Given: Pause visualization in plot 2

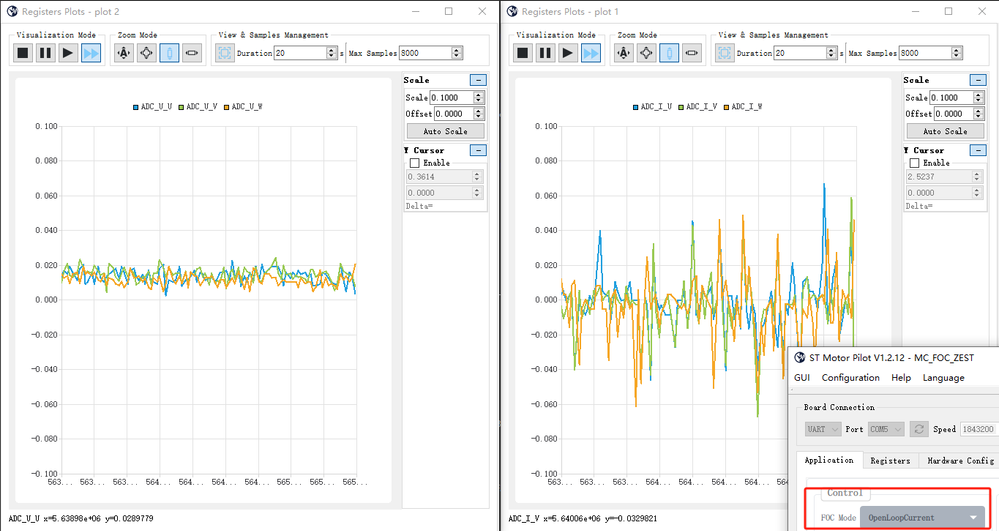Looking at the screenshot, I should tap(45, 53).
